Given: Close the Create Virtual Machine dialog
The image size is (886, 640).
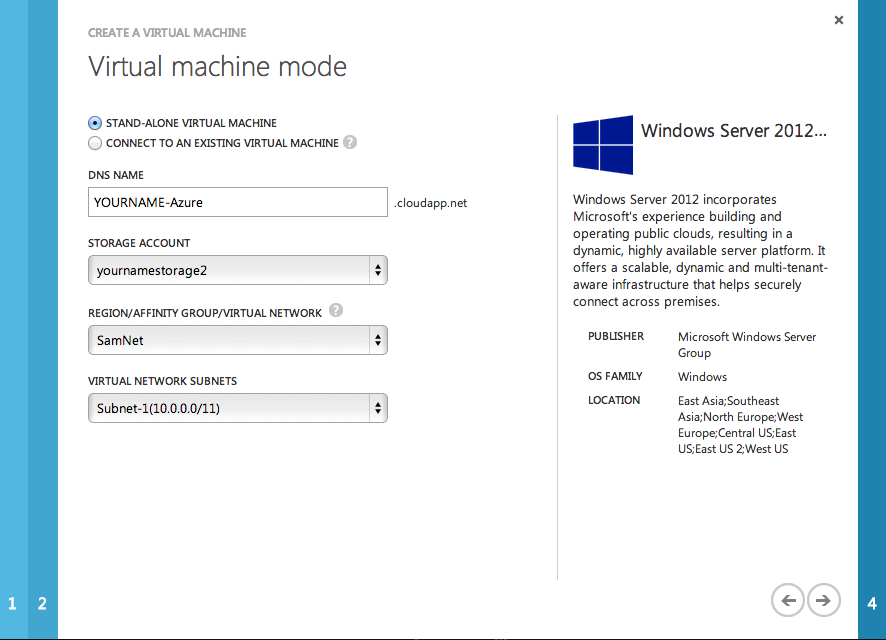Looking at the screenshot, I should click(x=839, y=20).
